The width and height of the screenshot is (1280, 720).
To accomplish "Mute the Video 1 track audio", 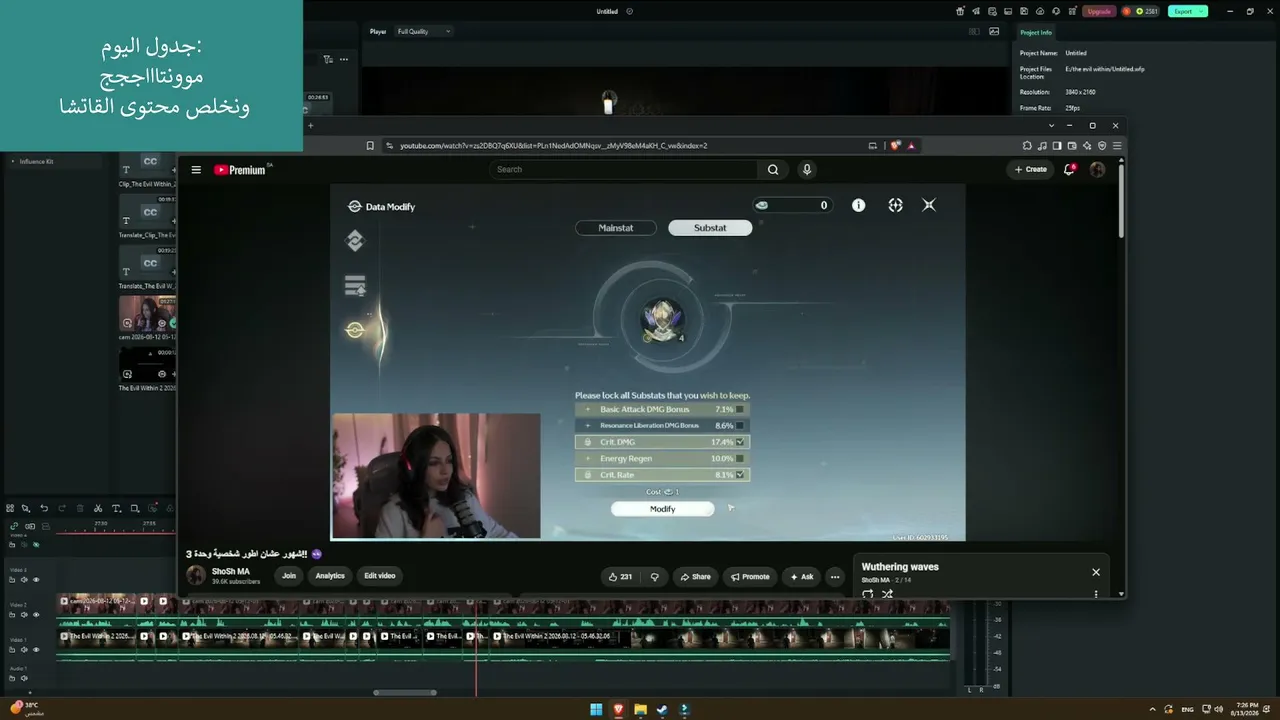I will [x=24, y=650].
